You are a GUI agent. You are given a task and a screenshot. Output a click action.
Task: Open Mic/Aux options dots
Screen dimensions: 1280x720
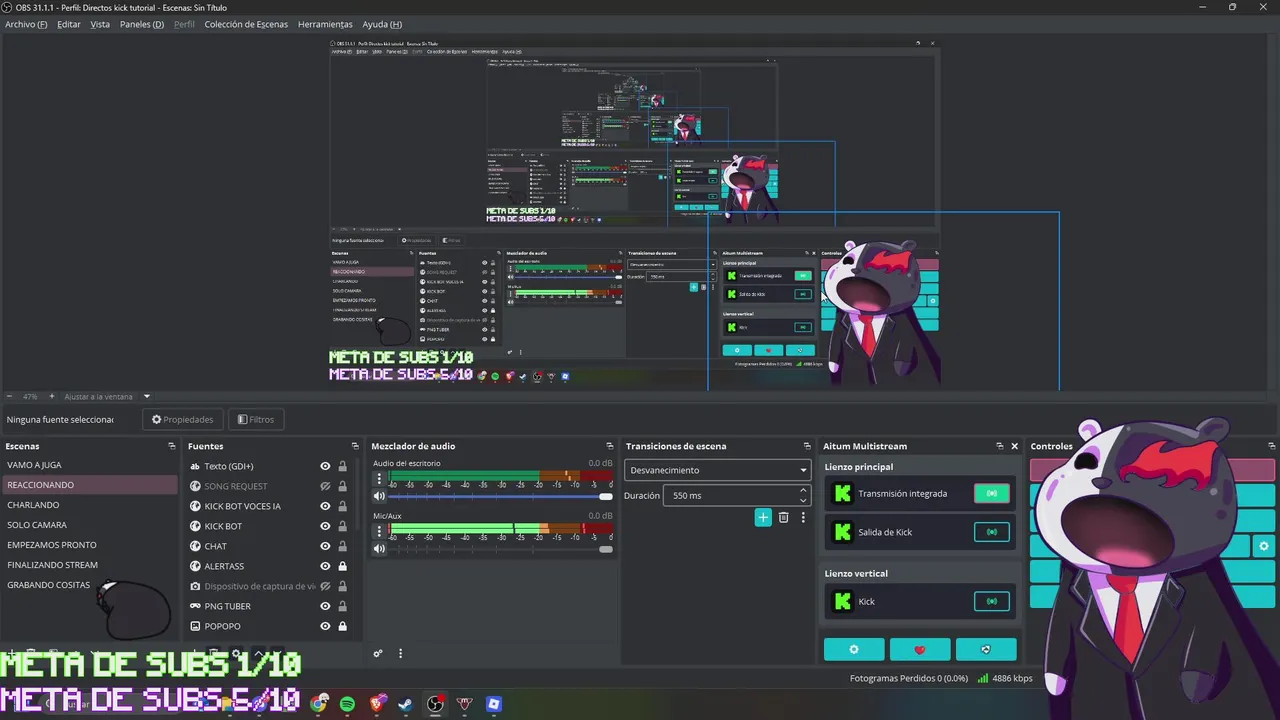pos(379,531)
